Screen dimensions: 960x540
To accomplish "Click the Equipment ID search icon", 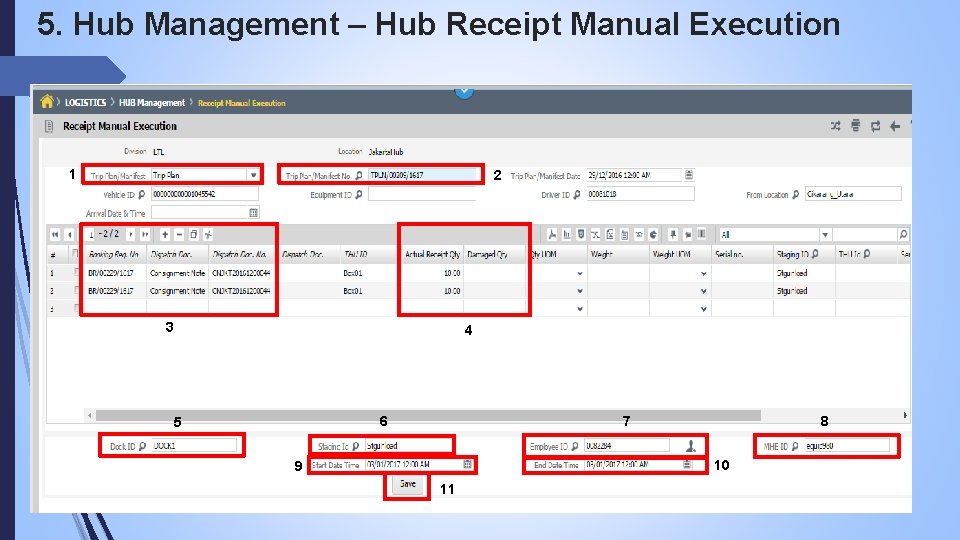I will (x=359, y=195).
